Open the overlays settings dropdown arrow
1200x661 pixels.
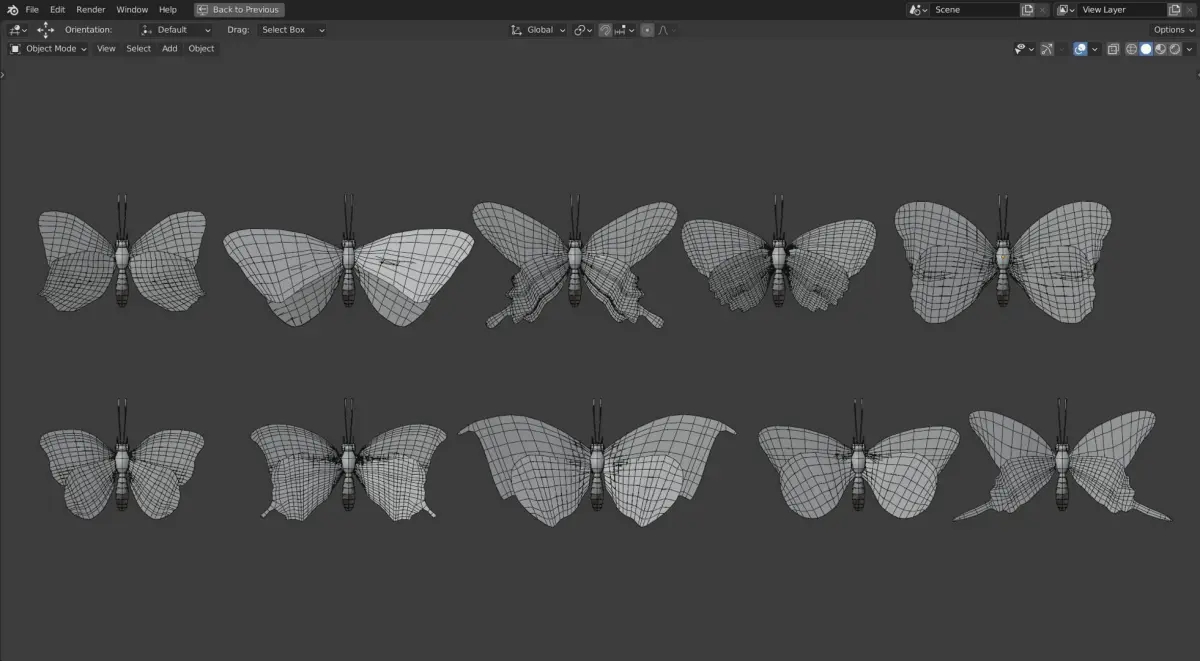click(1095, 49)
